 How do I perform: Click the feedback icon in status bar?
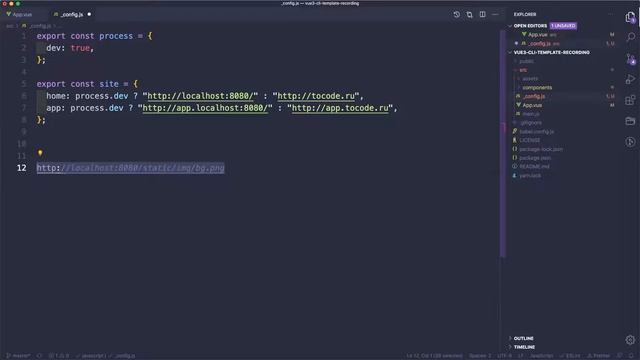[620, 356]
